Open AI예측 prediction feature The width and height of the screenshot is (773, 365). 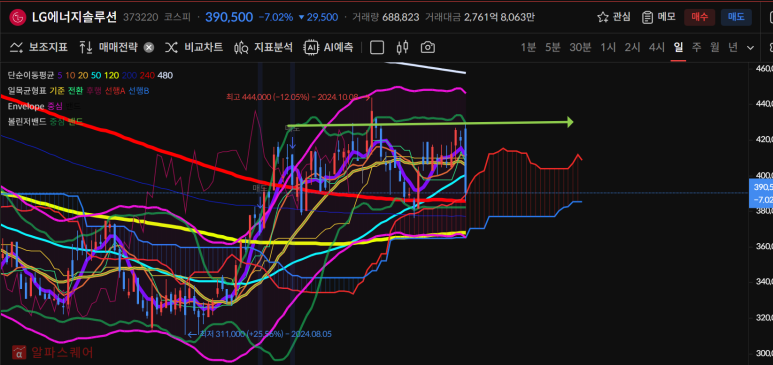[328, 47]
